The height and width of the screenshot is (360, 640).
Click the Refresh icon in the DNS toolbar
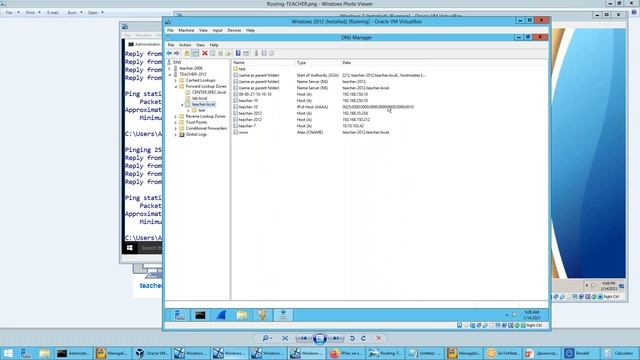pos(220,53)
